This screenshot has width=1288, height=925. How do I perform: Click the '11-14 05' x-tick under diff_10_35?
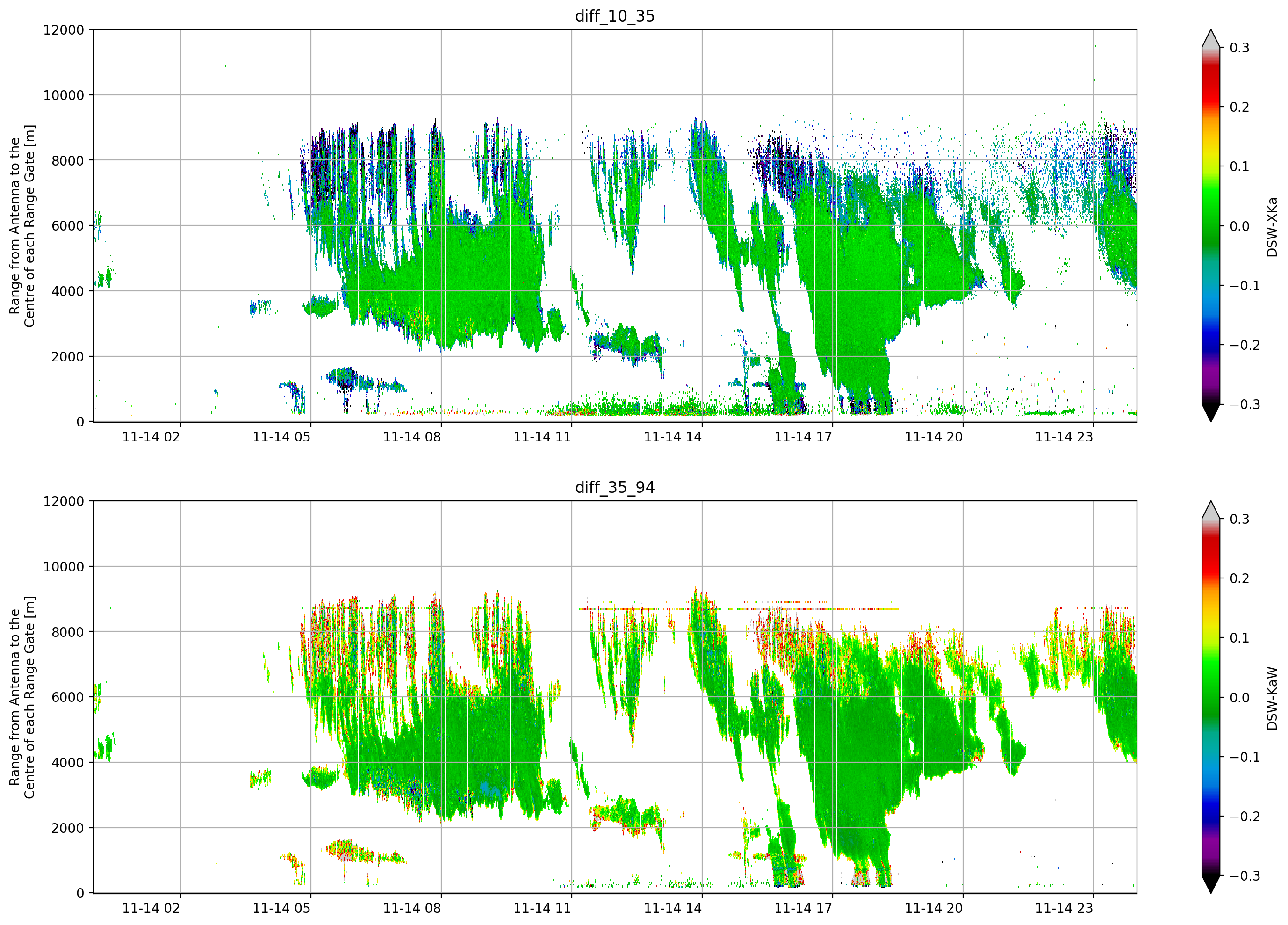pos(282,437)
